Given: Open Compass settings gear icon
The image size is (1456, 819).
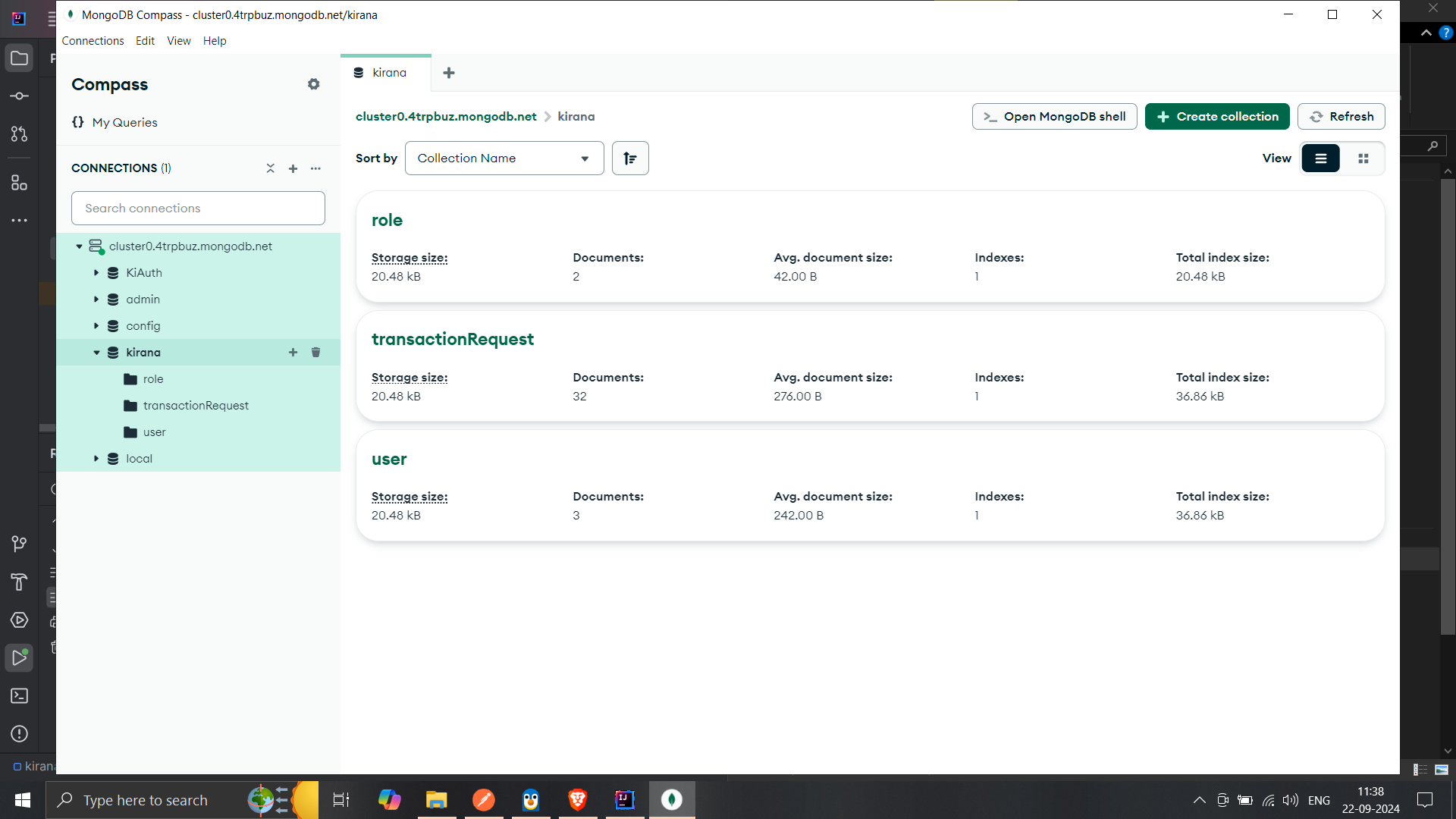Looking at the screenshot, I should [313, 84].
